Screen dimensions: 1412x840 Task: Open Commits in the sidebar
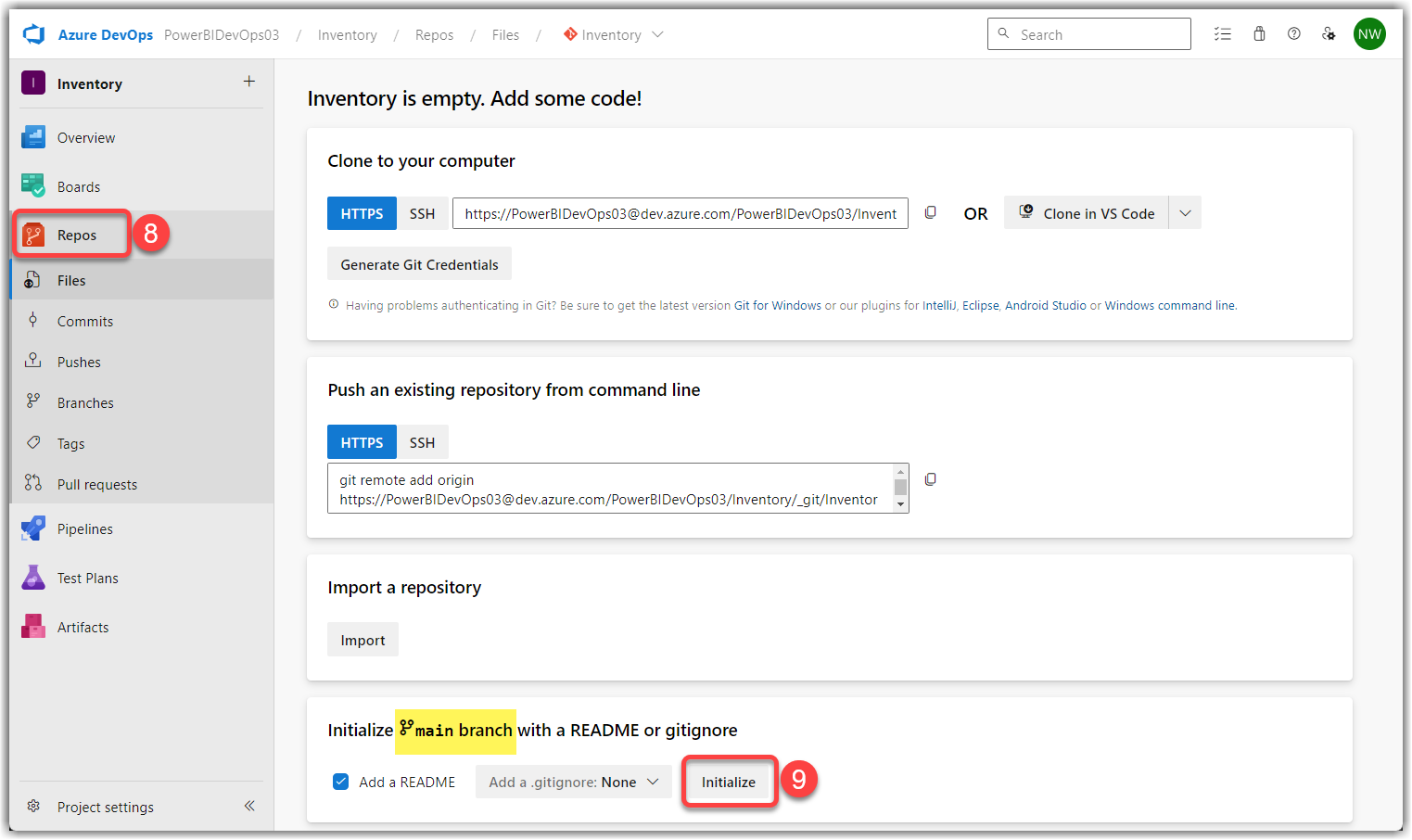(x=143, y=321)
